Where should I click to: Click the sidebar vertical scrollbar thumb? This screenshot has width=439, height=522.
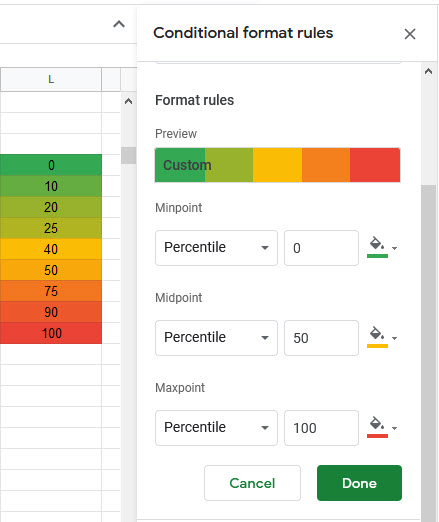[x=428, y=353]
